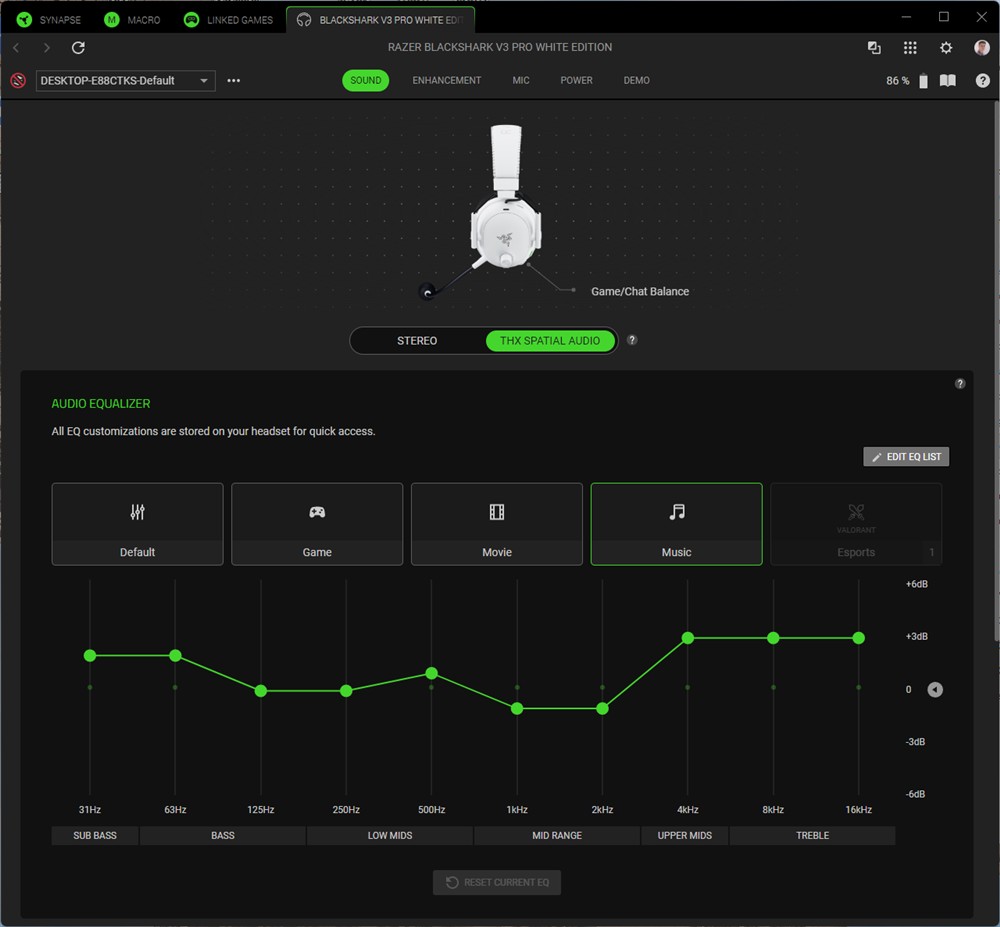This screenshot has height=927, width=1000.
Task: Click the arrow beside the 0 dB line
Action: (x=935, y=690)
